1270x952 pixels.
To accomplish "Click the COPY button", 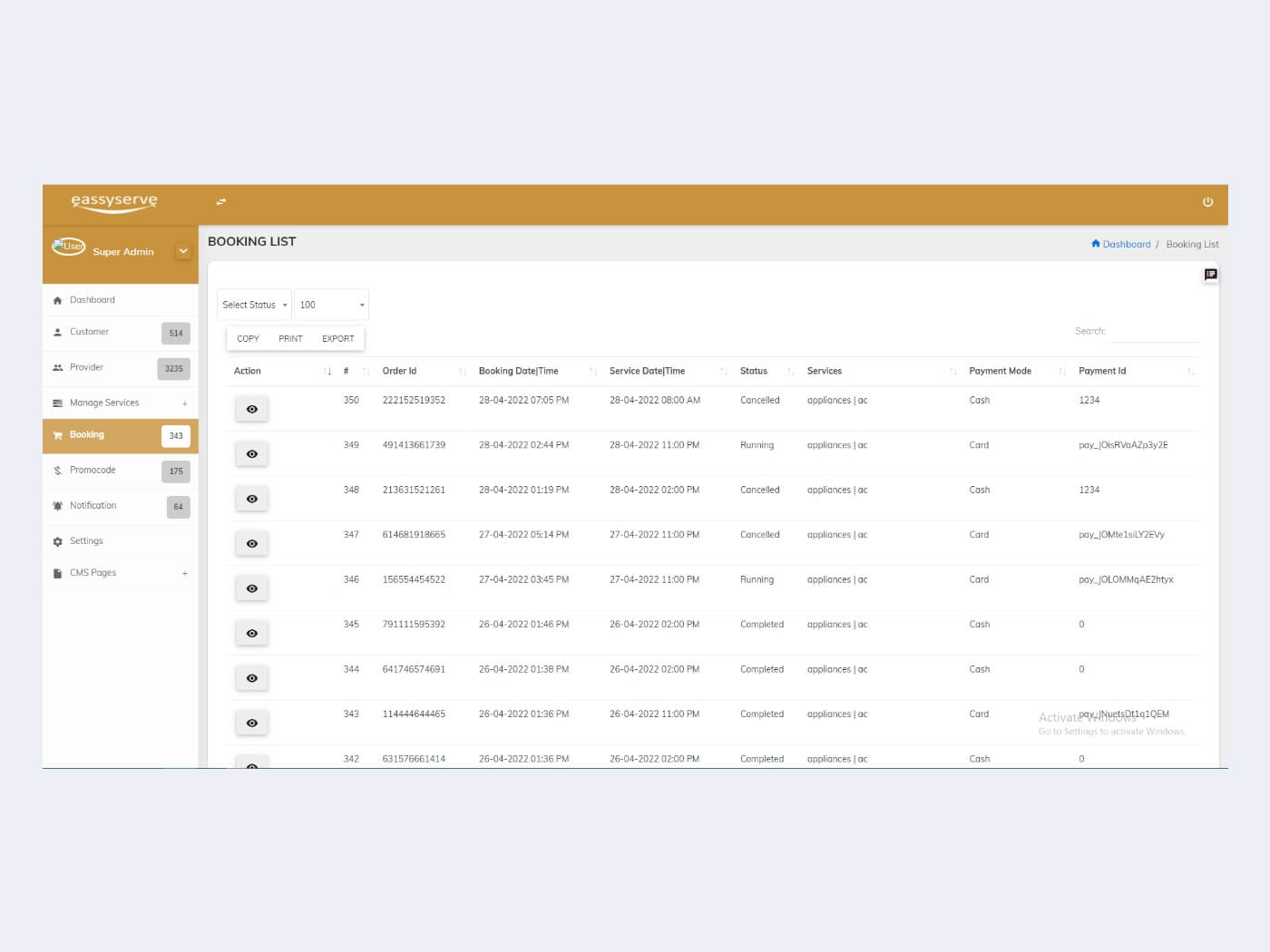I will tap(248, 339).
